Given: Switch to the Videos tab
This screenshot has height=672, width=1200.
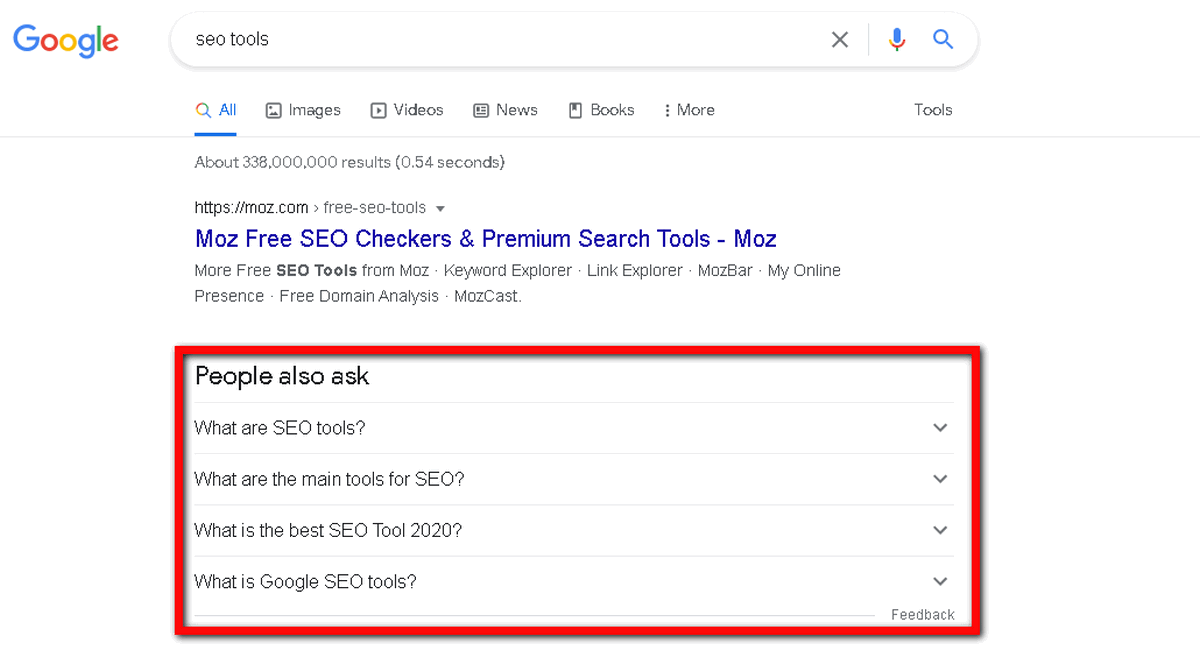Looking at the screenshot, I should pyautogui.click(x=407, y=110).
